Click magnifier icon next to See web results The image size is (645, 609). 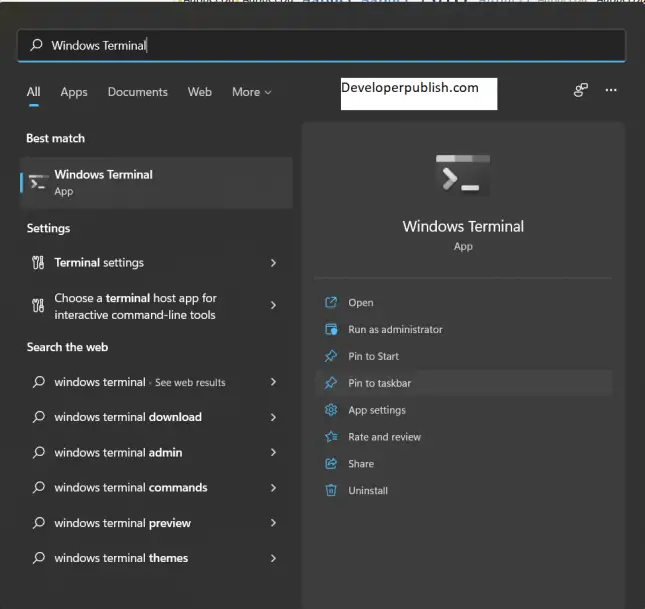pos(39,382)
